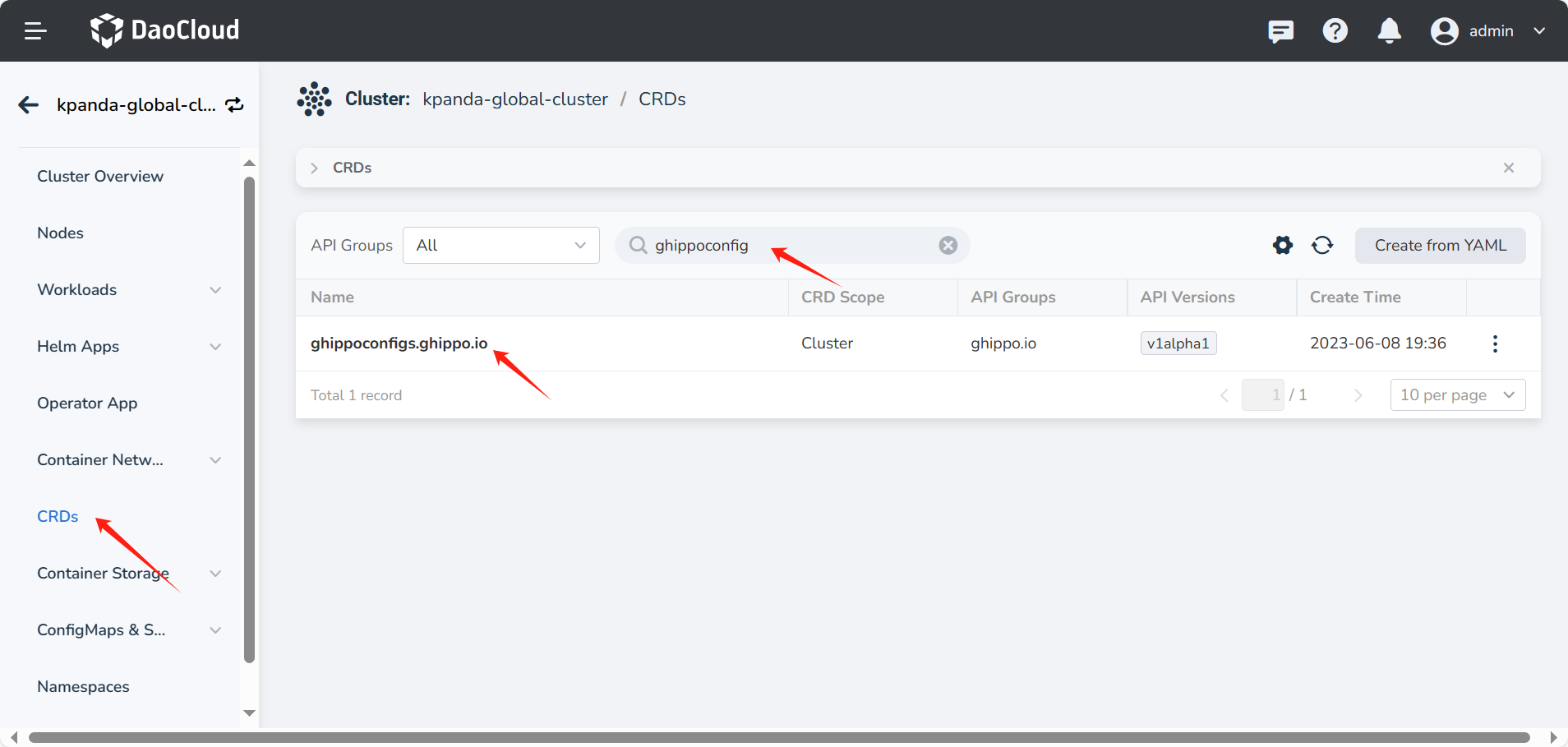Viewport: 1568px width, 747px height.
Task: Click the ghippoconfig search field
Action: (789, 246)
